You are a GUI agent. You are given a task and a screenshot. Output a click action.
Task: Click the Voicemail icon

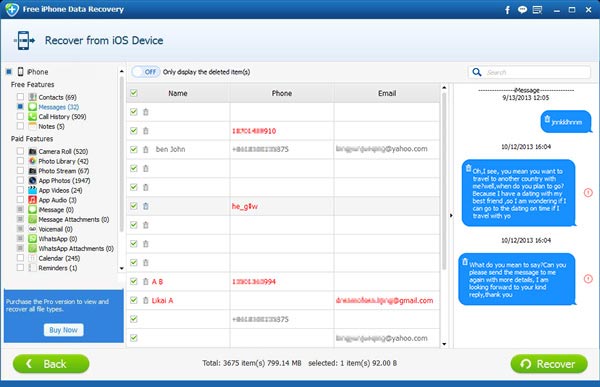click(33, 229)
